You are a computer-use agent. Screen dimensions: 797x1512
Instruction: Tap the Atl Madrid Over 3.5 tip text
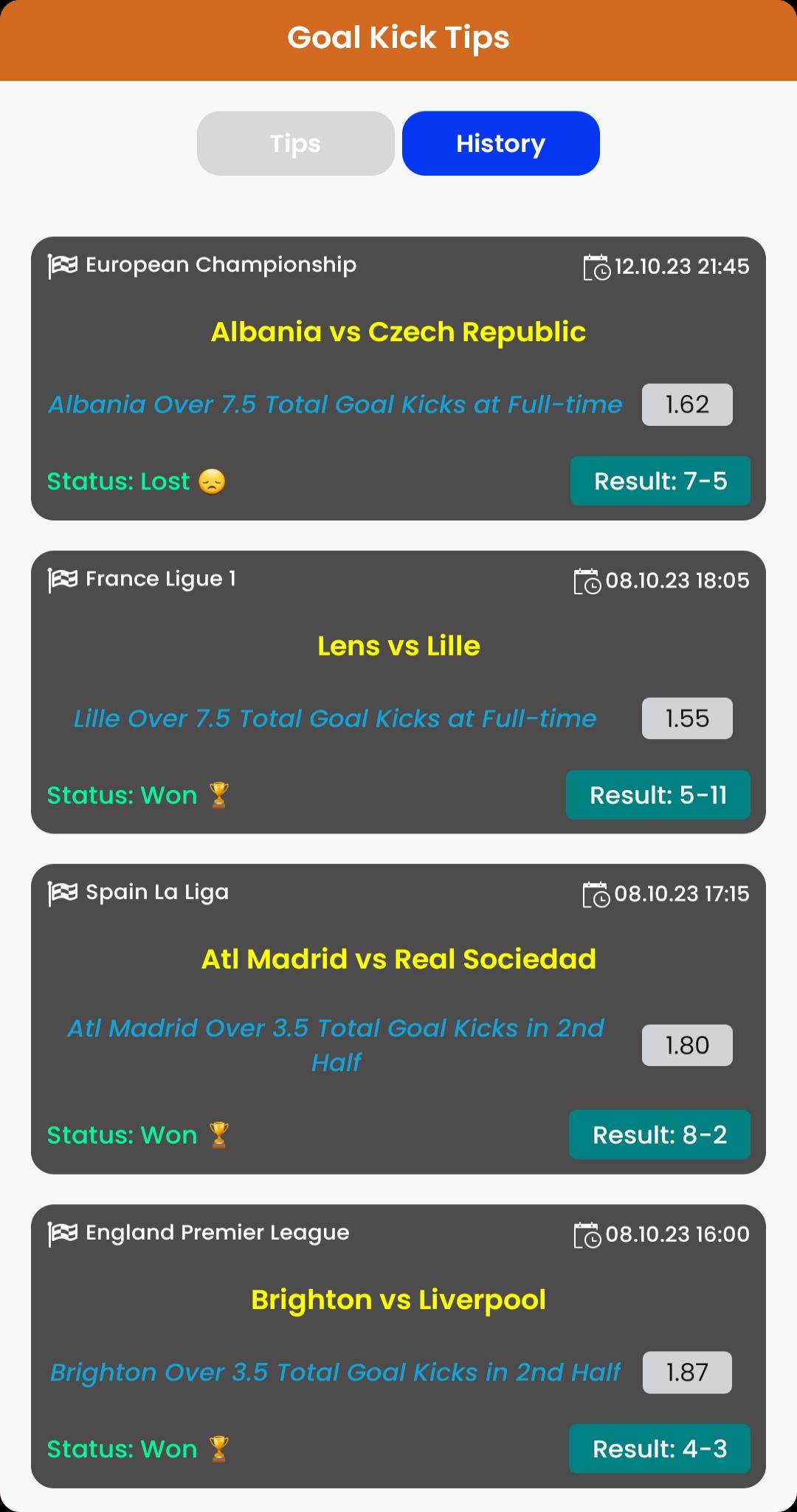coord(336,1045)
